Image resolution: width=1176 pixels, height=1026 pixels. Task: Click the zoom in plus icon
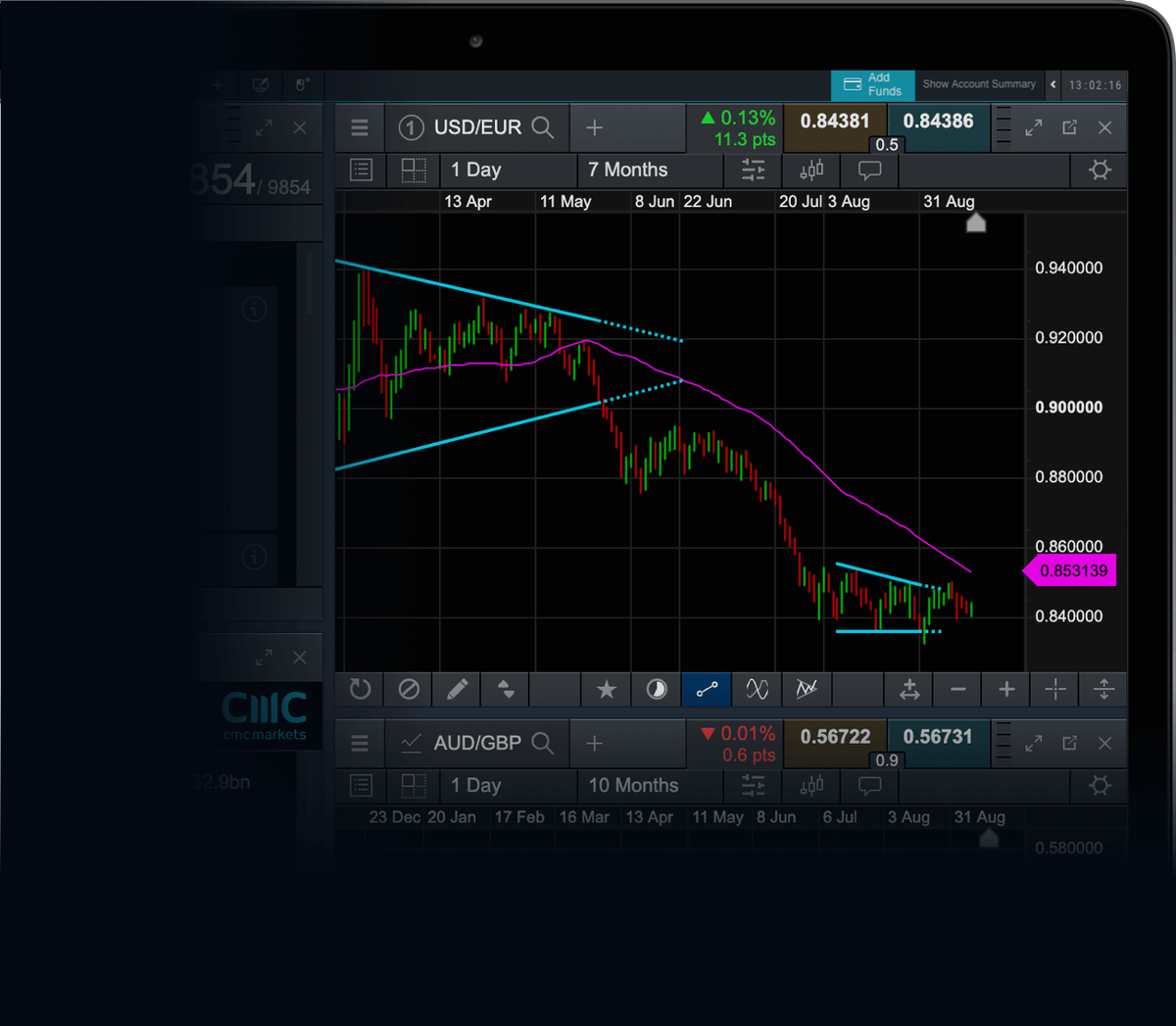pos(1005,689)
